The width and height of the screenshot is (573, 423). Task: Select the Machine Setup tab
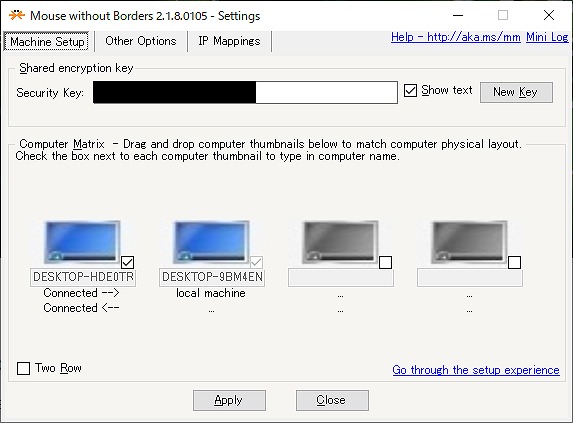tap(47, 42)
